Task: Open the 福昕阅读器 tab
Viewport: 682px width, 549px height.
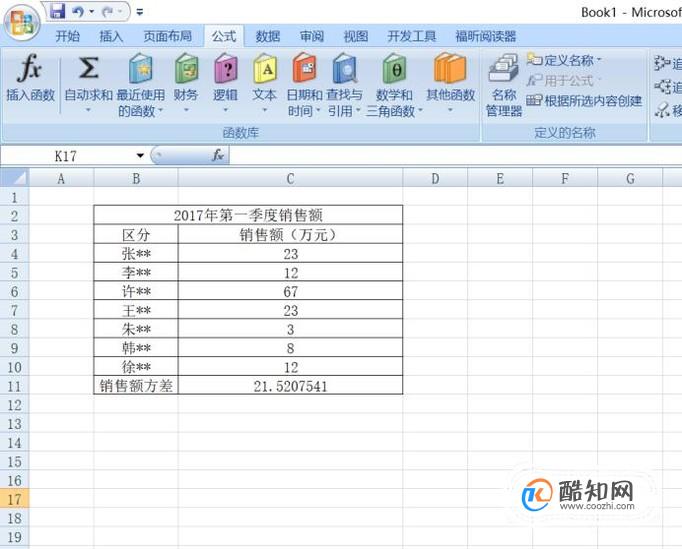Action: [x=486, y=36]
